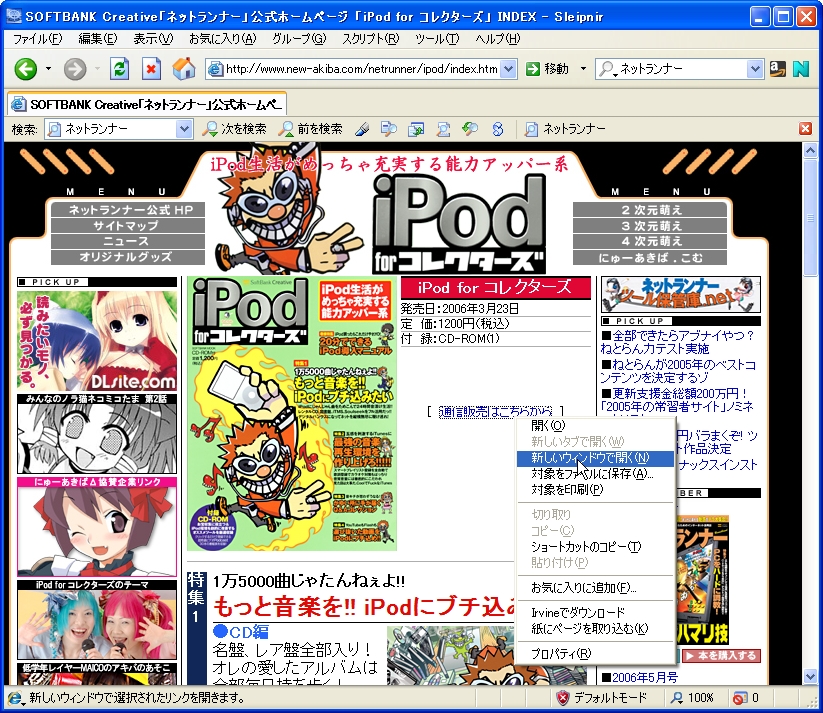The width and height of the screenshot is (823, 713).
Task: Click in the address bar URL field
Action: click(x=361, y=69)
